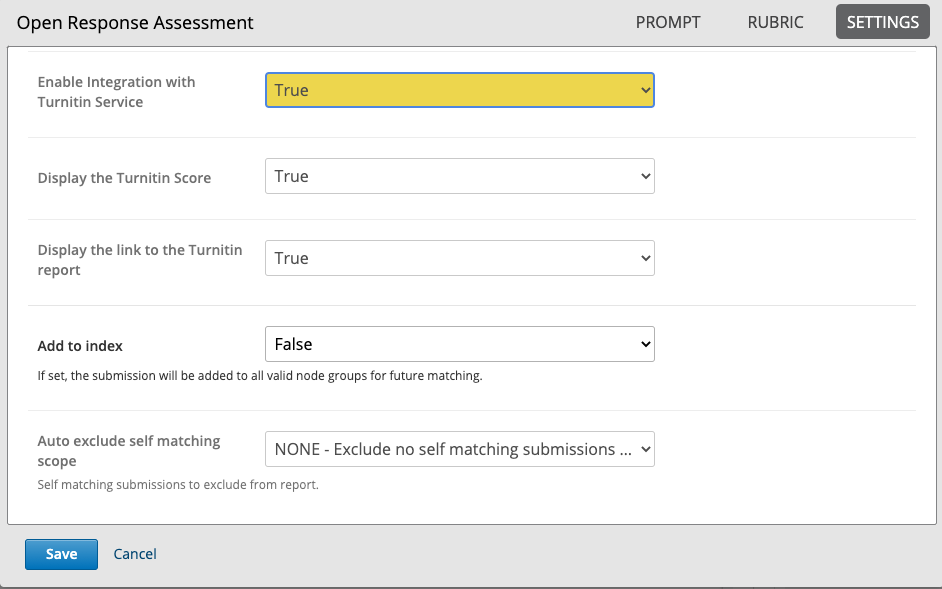Select the SETTINGS tab
Image resolution: width=942 pixels, height=589 pixels.
pos(883,22)
